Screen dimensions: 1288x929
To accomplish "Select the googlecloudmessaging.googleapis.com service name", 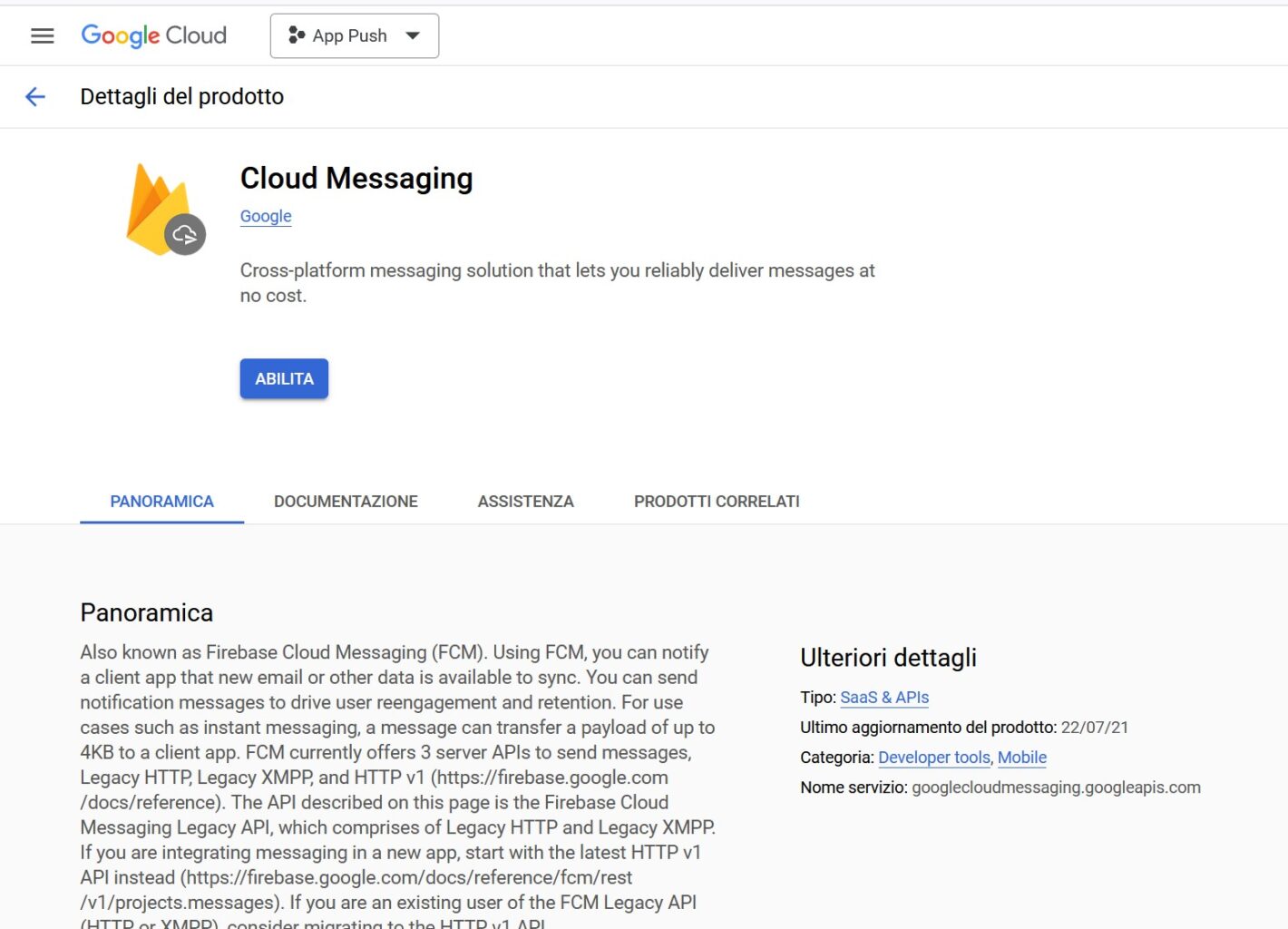I will [x=1056, y=787].
